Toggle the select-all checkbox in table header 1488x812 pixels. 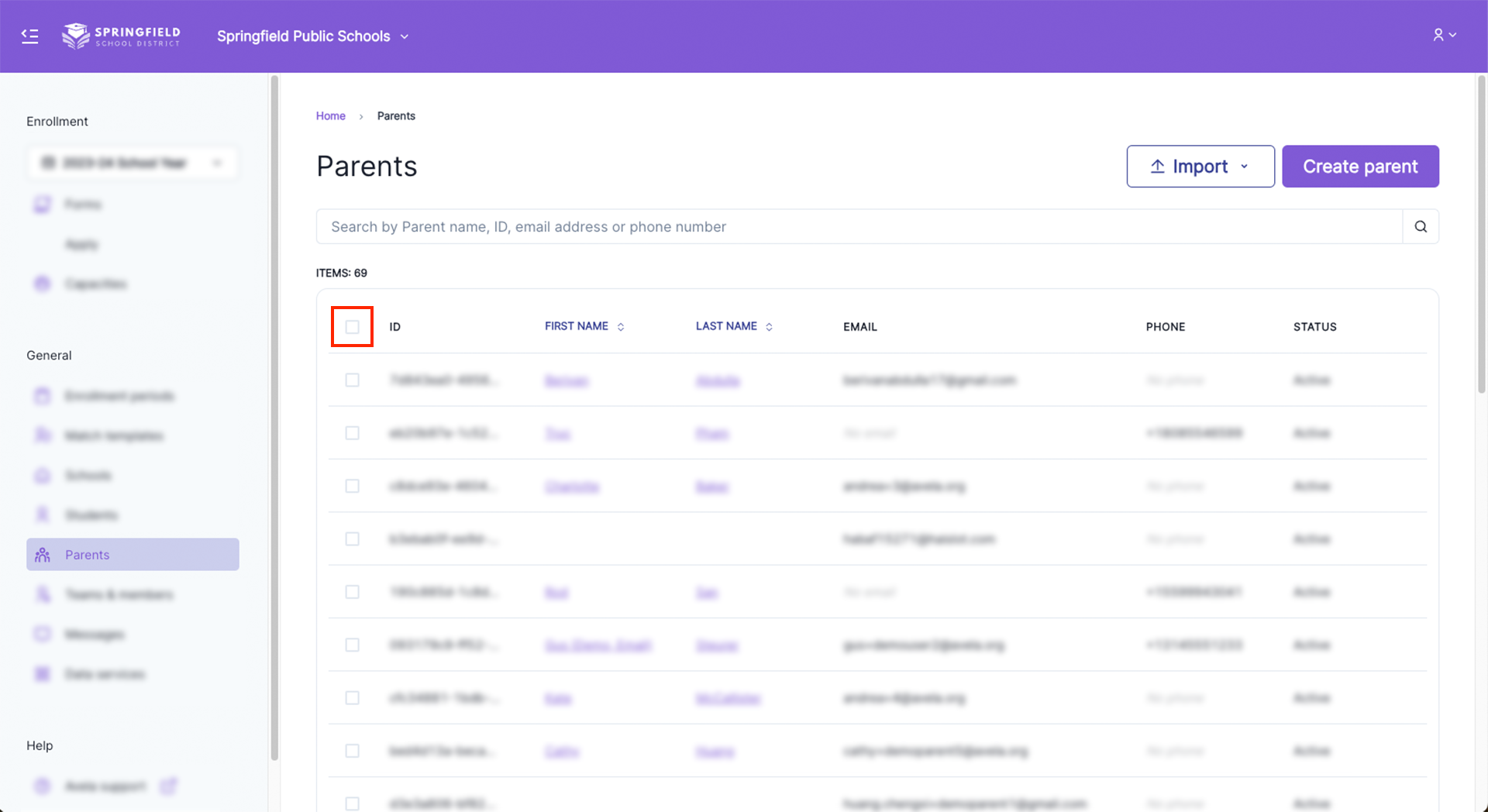click(x=353, y=327)
